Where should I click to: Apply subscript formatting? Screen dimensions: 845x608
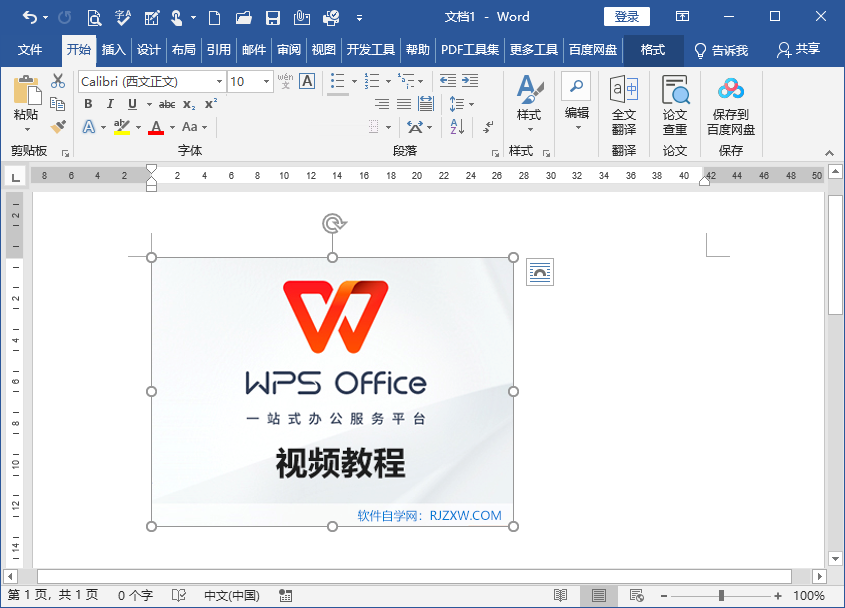pyautogui.click(x=189, y=103)
